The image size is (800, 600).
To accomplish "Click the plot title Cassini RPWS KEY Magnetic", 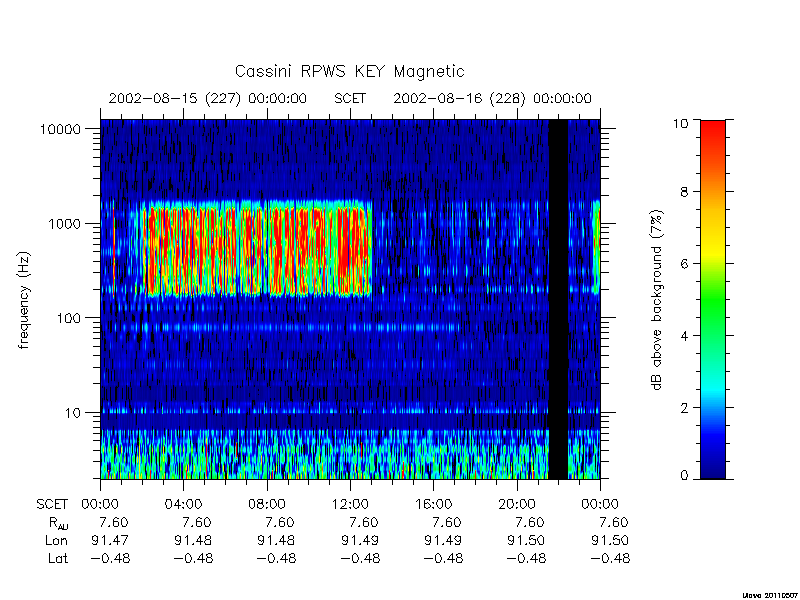I will 349,71.
